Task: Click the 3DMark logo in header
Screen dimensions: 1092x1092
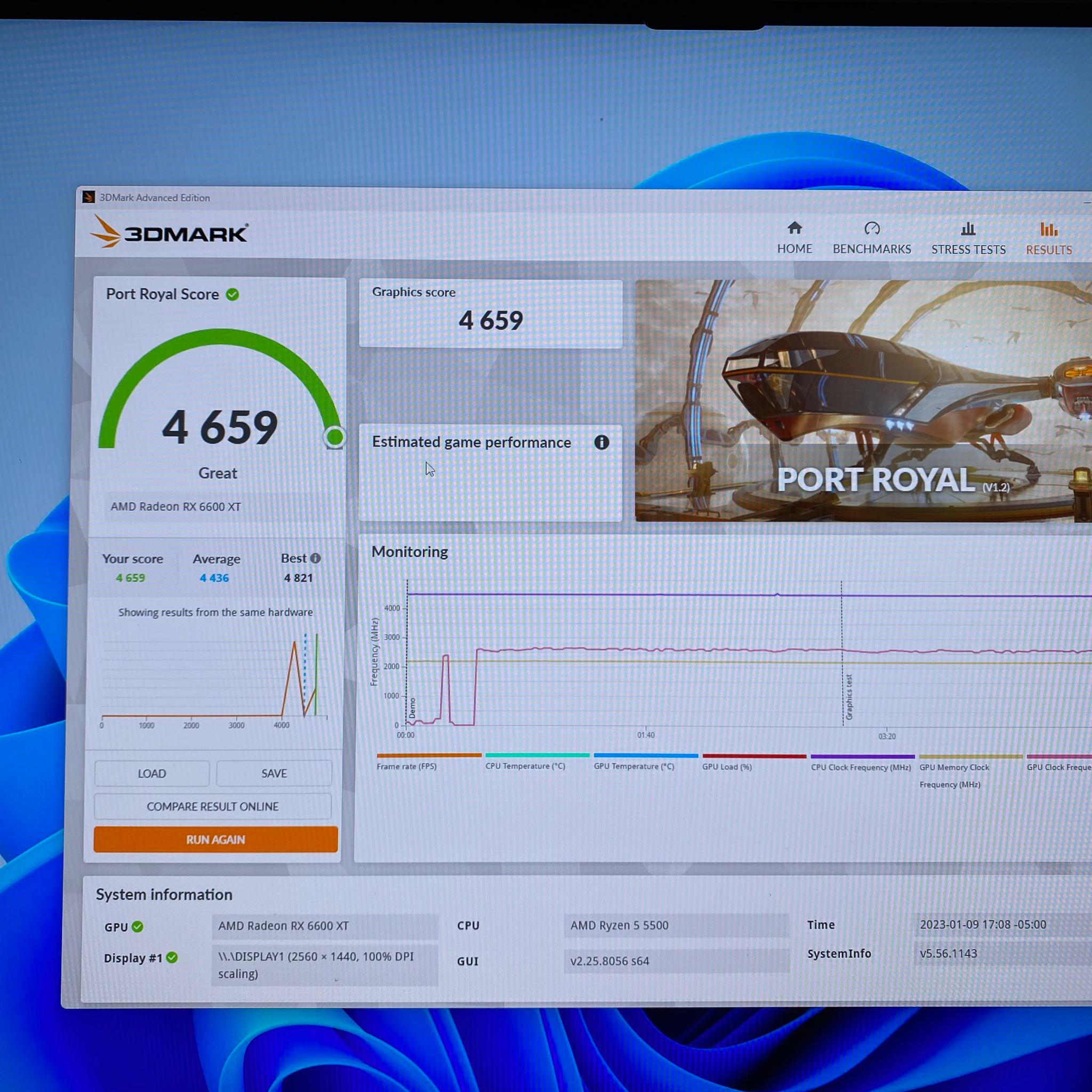Action: [168, 232]
